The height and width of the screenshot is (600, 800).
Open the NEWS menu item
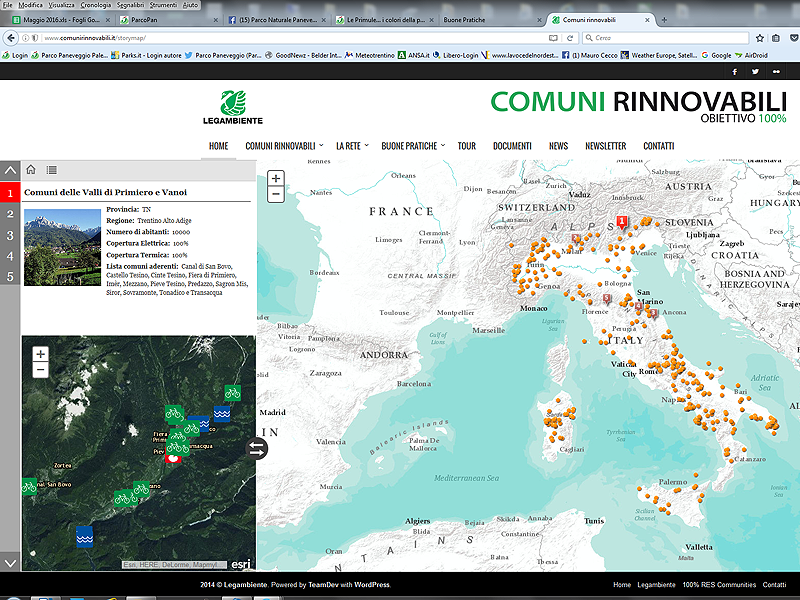pyautogui.click(x=558, y=146)
